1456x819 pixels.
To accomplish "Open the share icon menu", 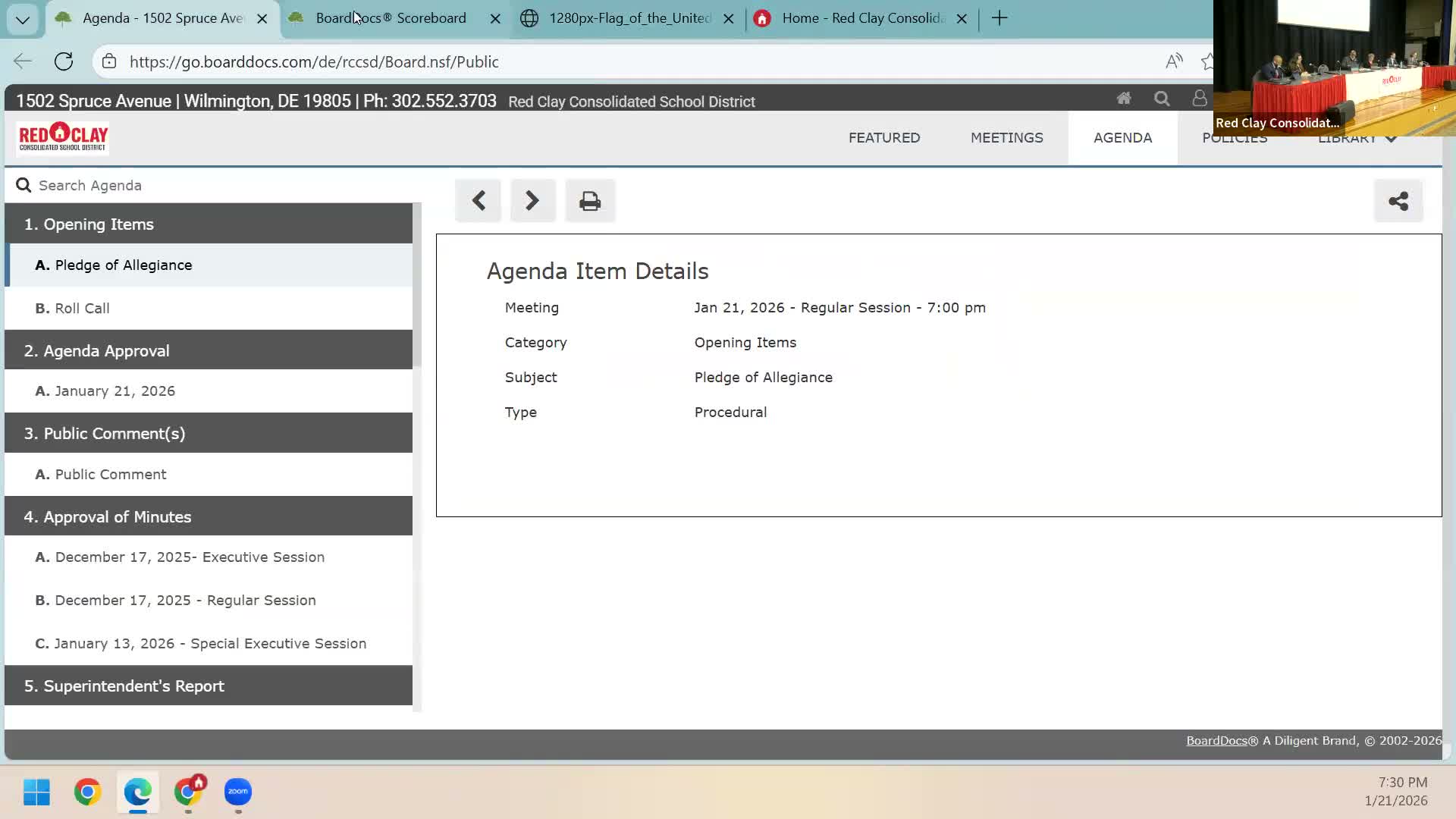I will pos(1398,201).
